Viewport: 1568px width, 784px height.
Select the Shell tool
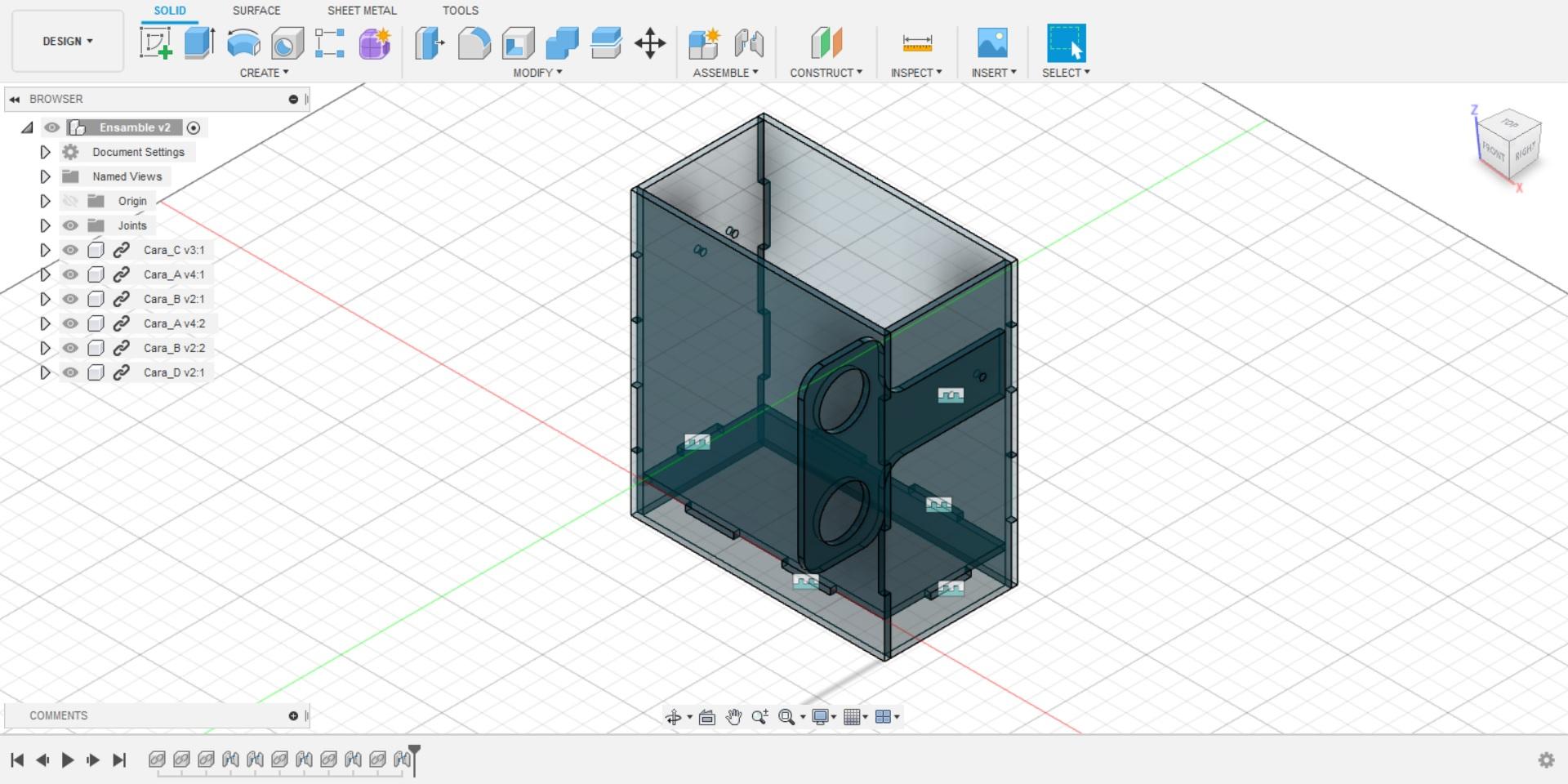(x=518, y=42)
